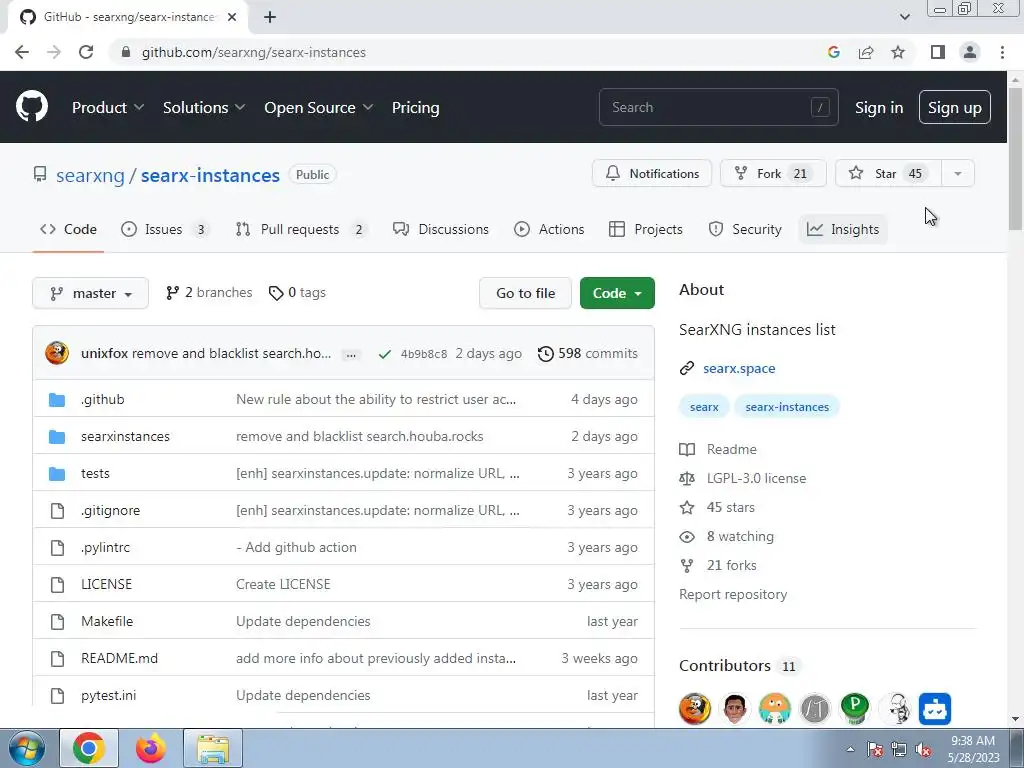Click the Sign up button
The width and height of the screenshot is (1024, 768).
955,108
